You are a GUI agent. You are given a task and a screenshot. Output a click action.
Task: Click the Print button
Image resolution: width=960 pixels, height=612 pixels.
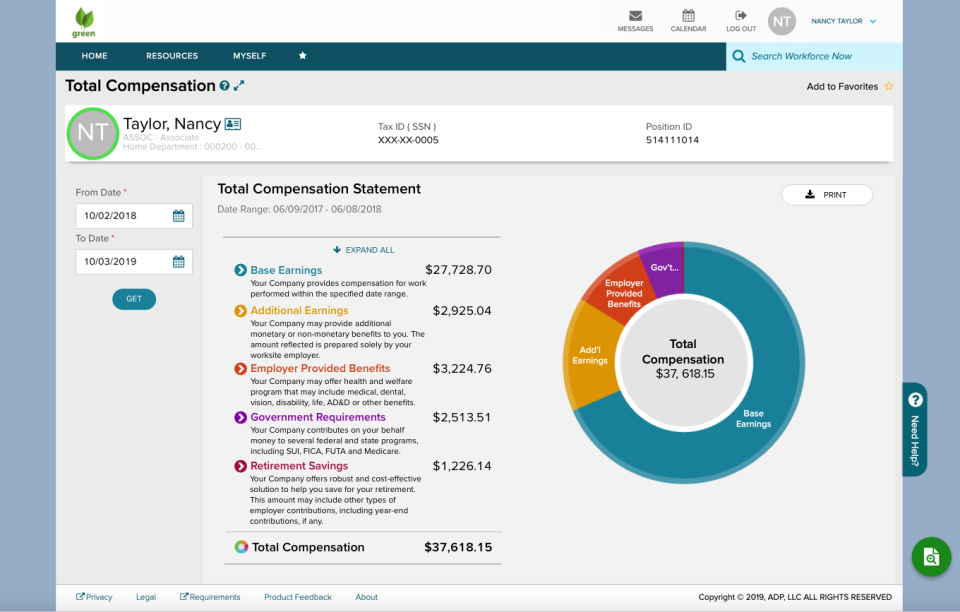827,195
